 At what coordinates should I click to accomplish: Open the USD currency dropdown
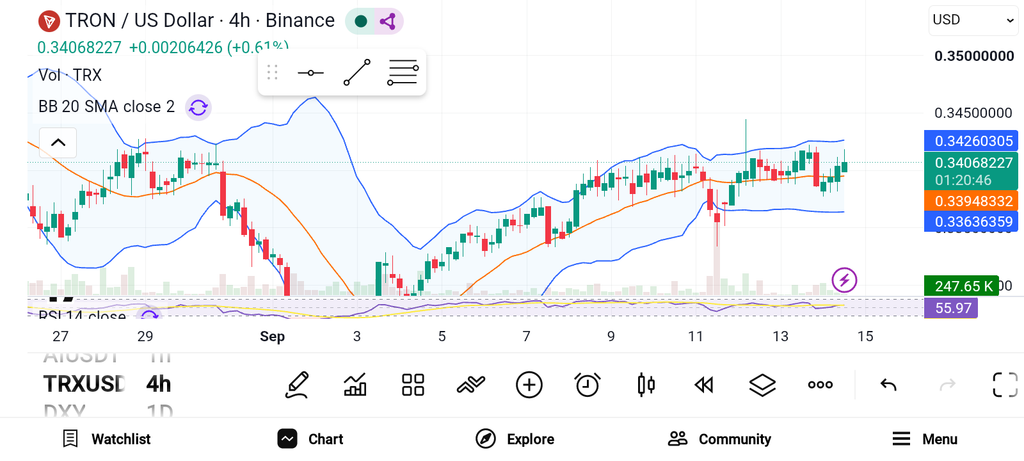[973, 20]
